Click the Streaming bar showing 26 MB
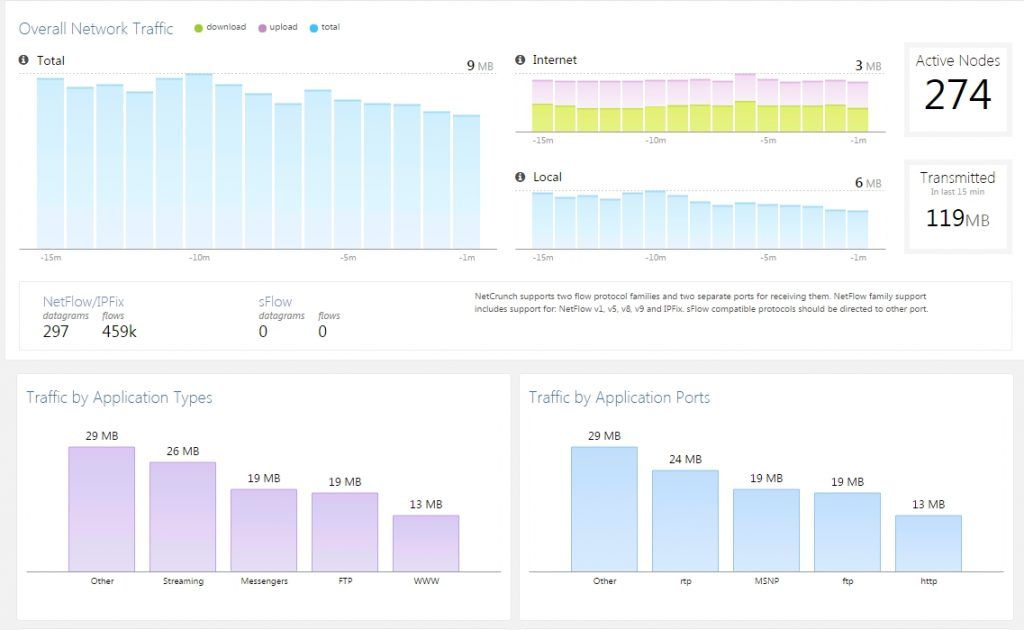The height and width of the screenshot is (630, 1024). coord(183,516)
